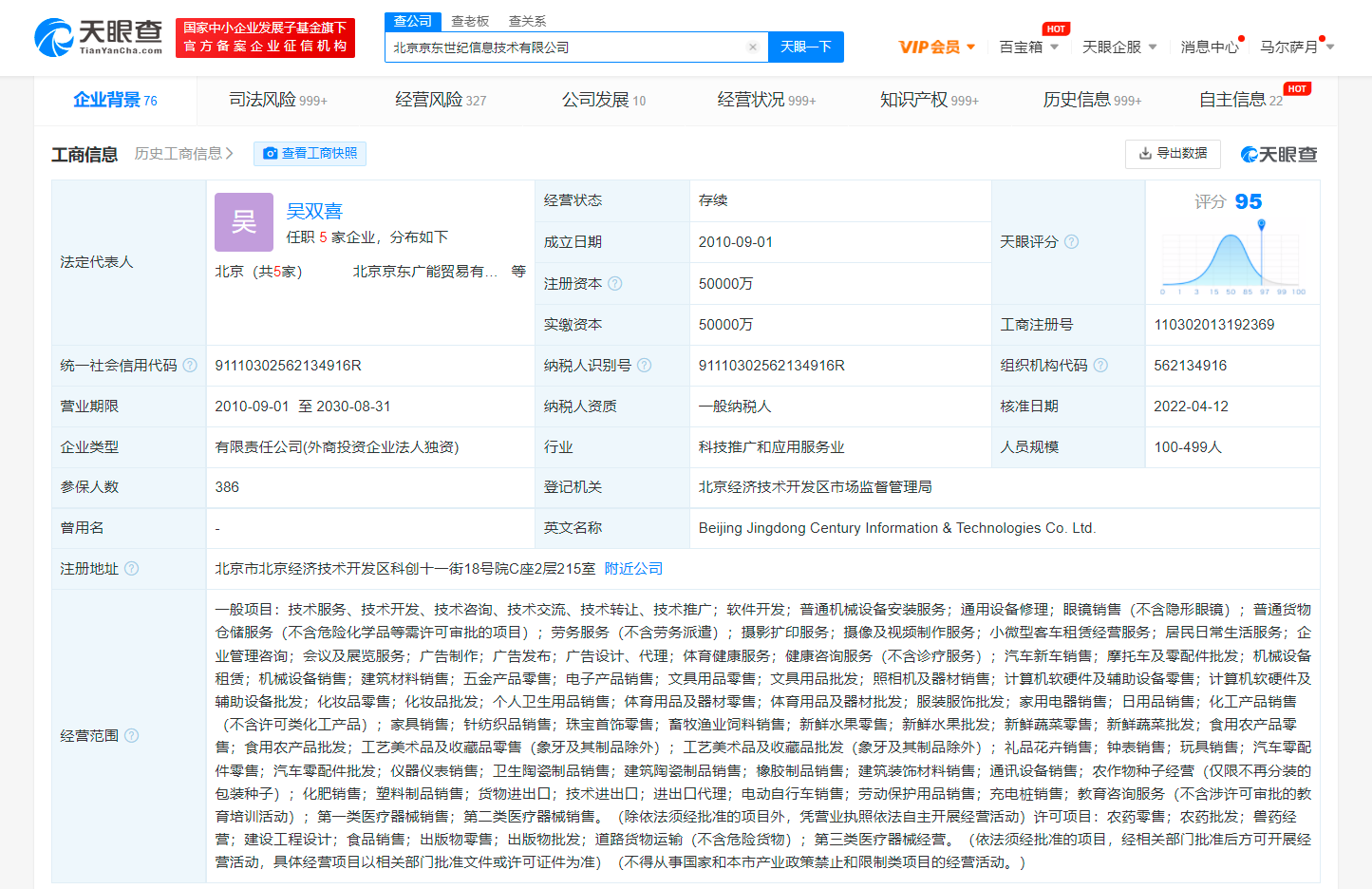Click the 一般纳税人 taxpayer qualification value
This screenshot has height=889, width=1372.
pos(735,406)
